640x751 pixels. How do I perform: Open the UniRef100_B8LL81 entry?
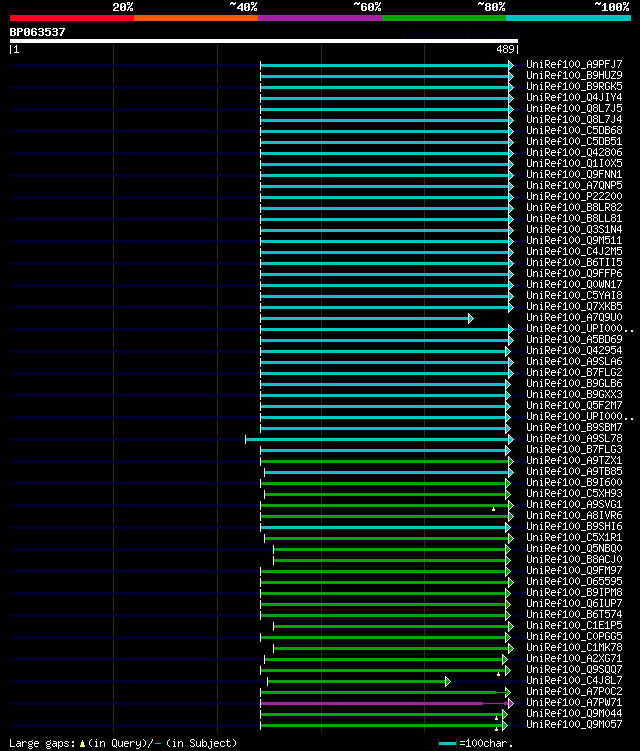click(x=574, y=218)
